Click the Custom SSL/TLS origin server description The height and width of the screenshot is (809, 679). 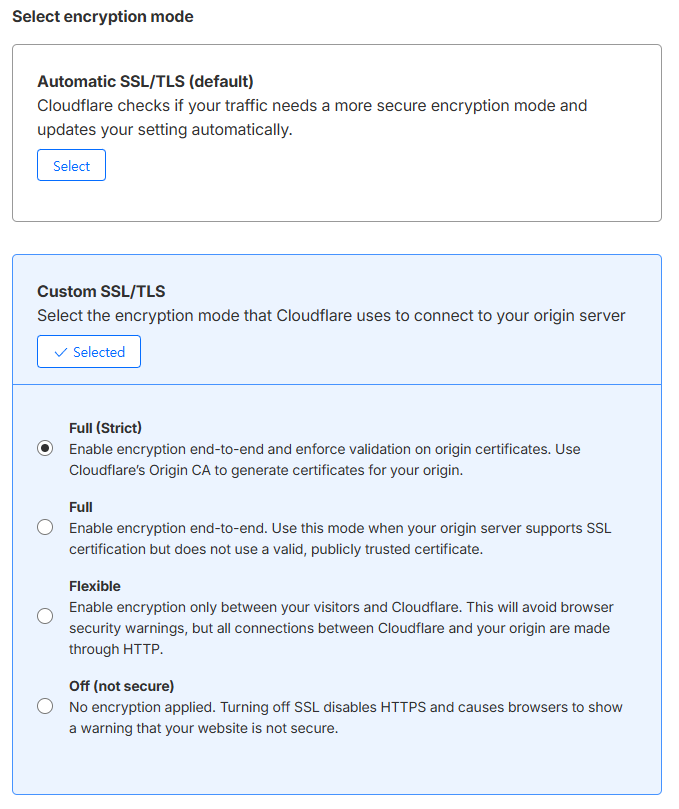tap(331, 316)
